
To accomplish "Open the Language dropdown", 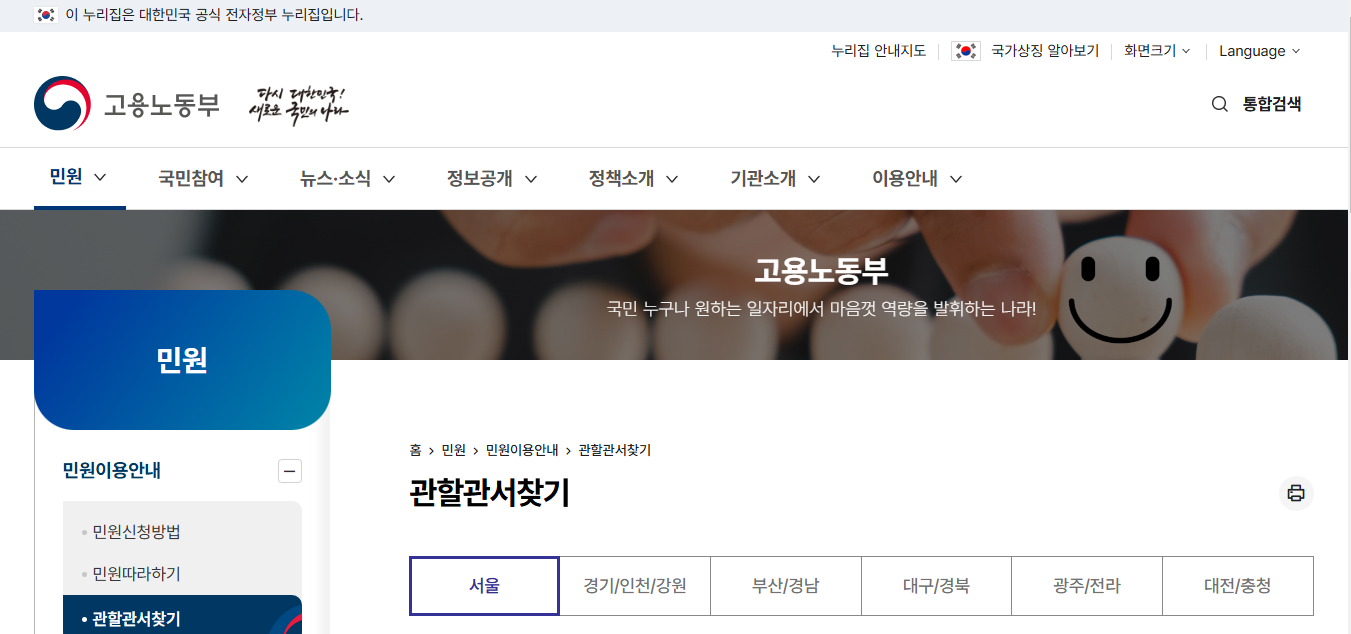I will point(1259,50).
